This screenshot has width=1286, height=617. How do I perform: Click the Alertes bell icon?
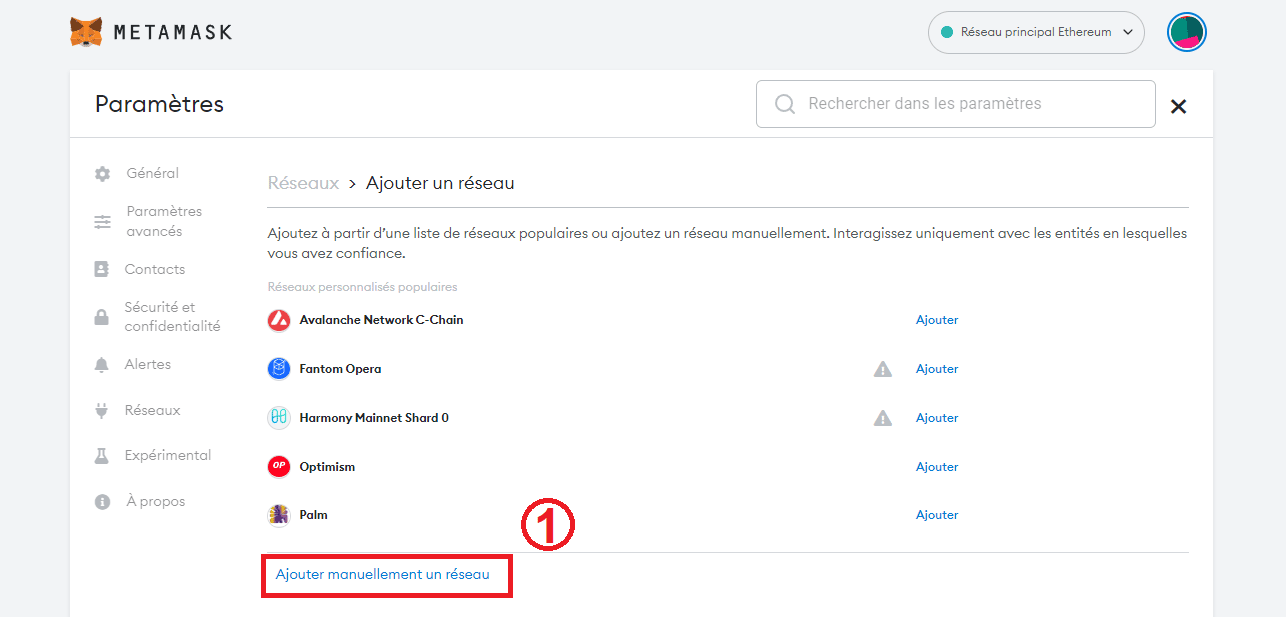tap(102, 364)
